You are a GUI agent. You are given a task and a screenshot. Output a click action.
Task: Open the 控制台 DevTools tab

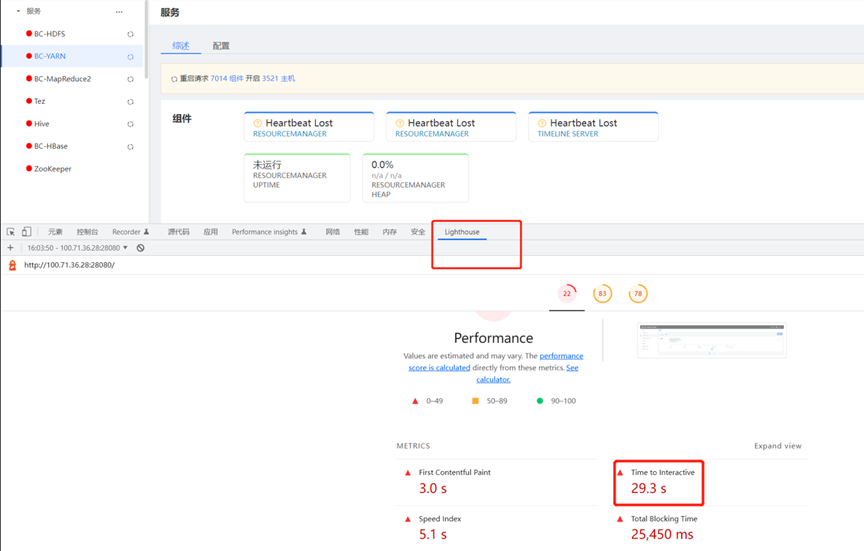(88, 232)
